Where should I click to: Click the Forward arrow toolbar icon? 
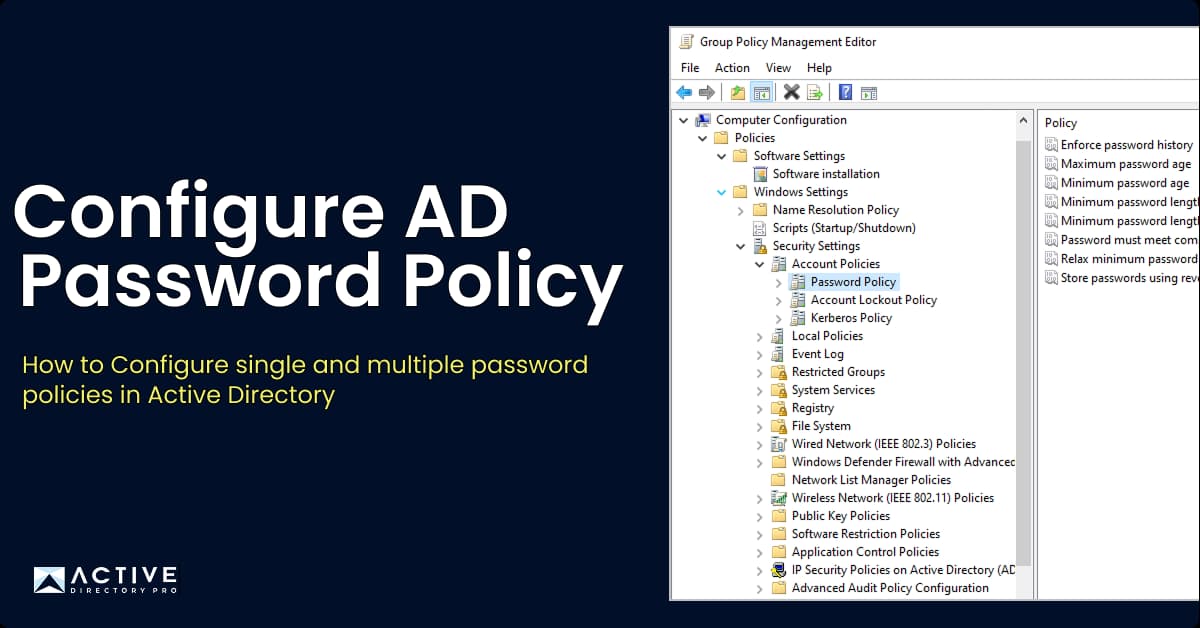click(707, 93)
